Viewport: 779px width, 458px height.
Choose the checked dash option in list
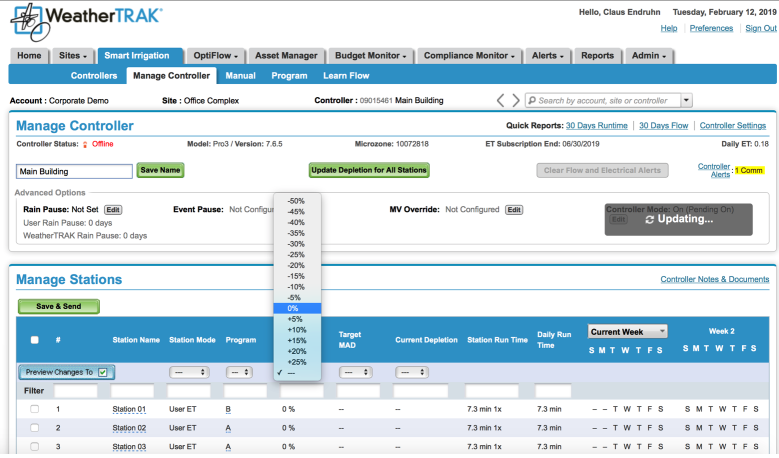pyautogui.click(x=297, y=373)
